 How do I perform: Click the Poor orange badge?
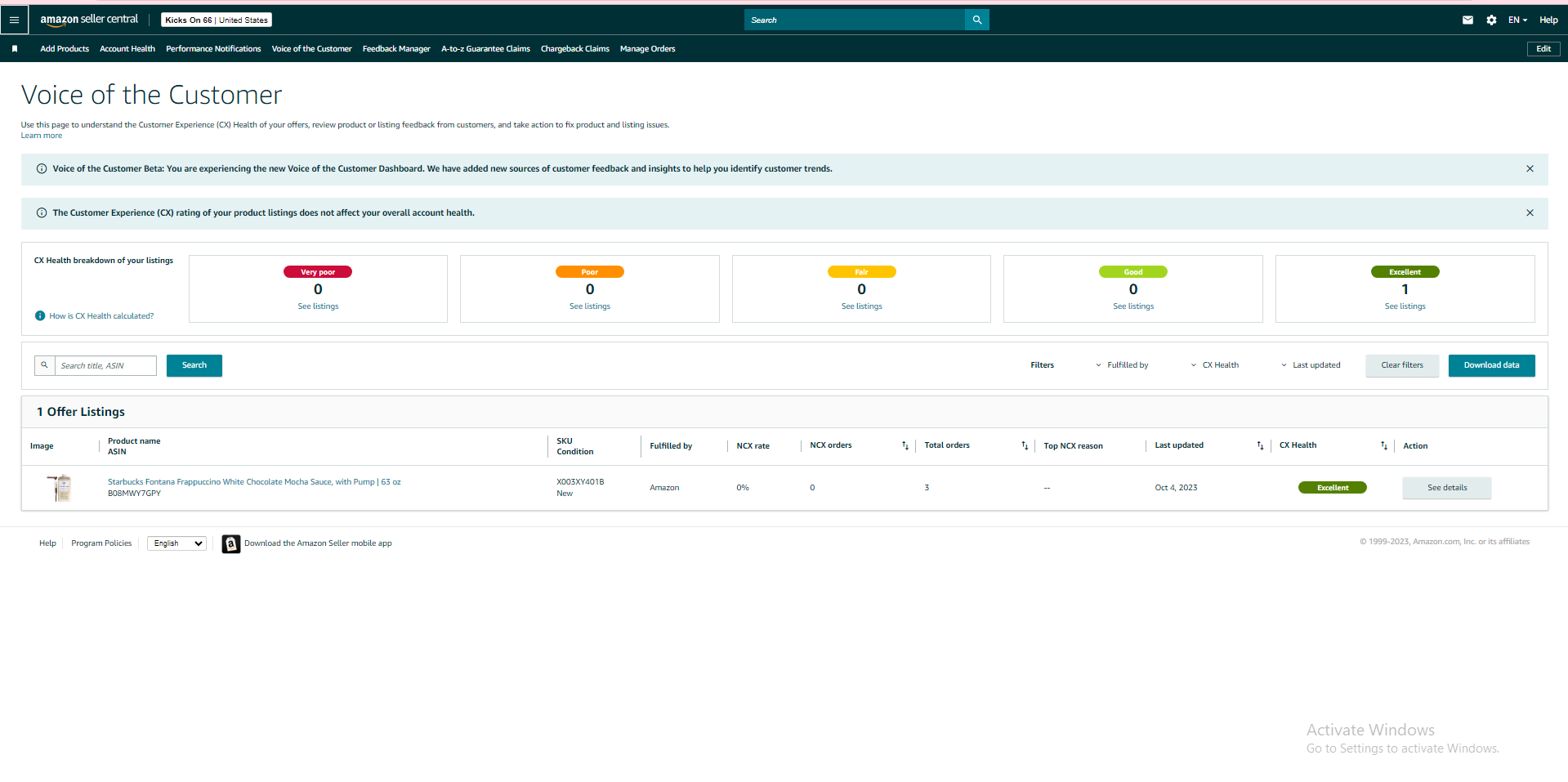590,272
